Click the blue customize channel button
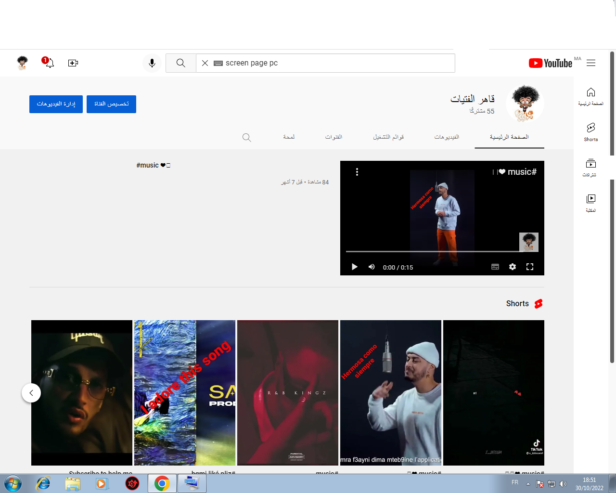This screenshot has height=493, width=616. tap(111, 104)
